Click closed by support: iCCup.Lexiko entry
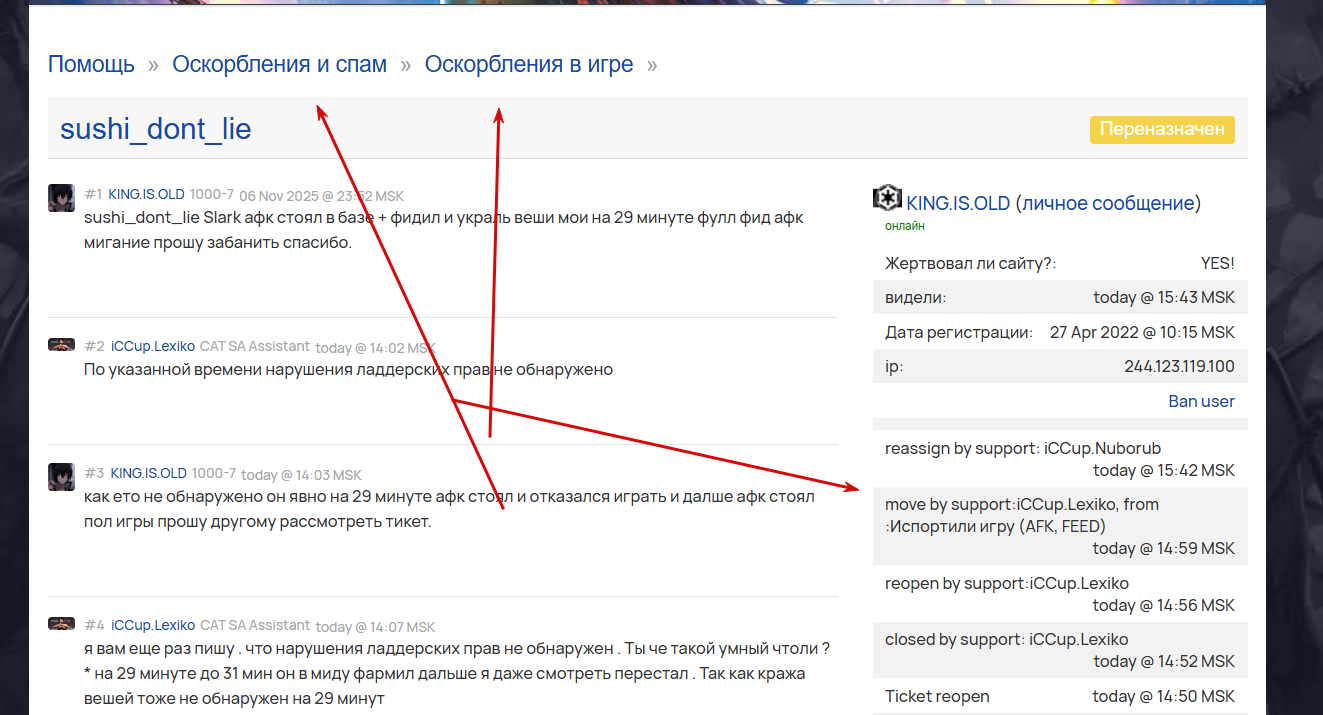 point(1060,650)
